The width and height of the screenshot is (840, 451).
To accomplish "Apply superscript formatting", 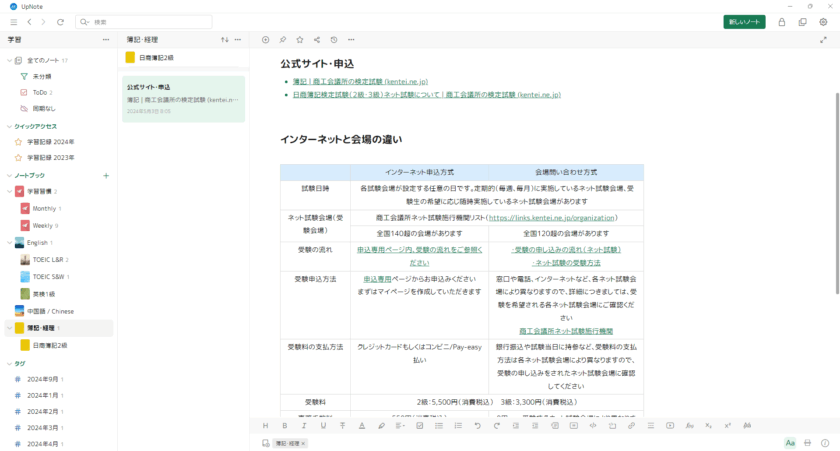I will (728, 426).
